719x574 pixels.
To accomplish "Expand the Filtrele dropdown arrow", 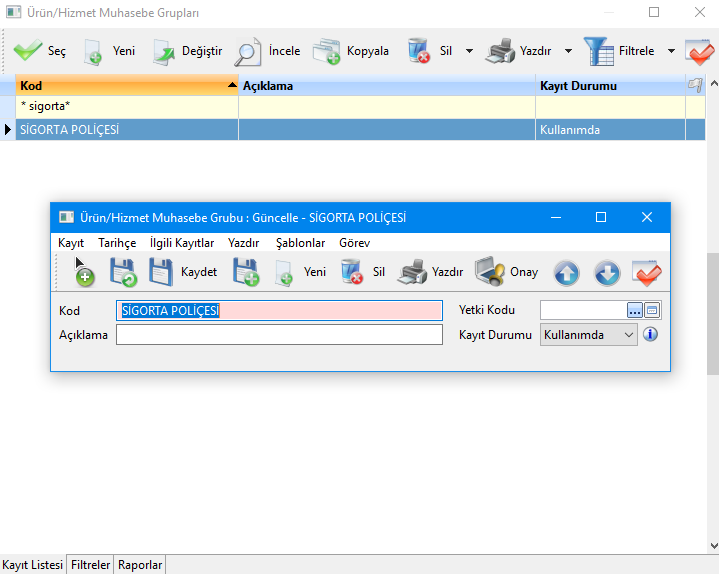I will tap(669, 51).
